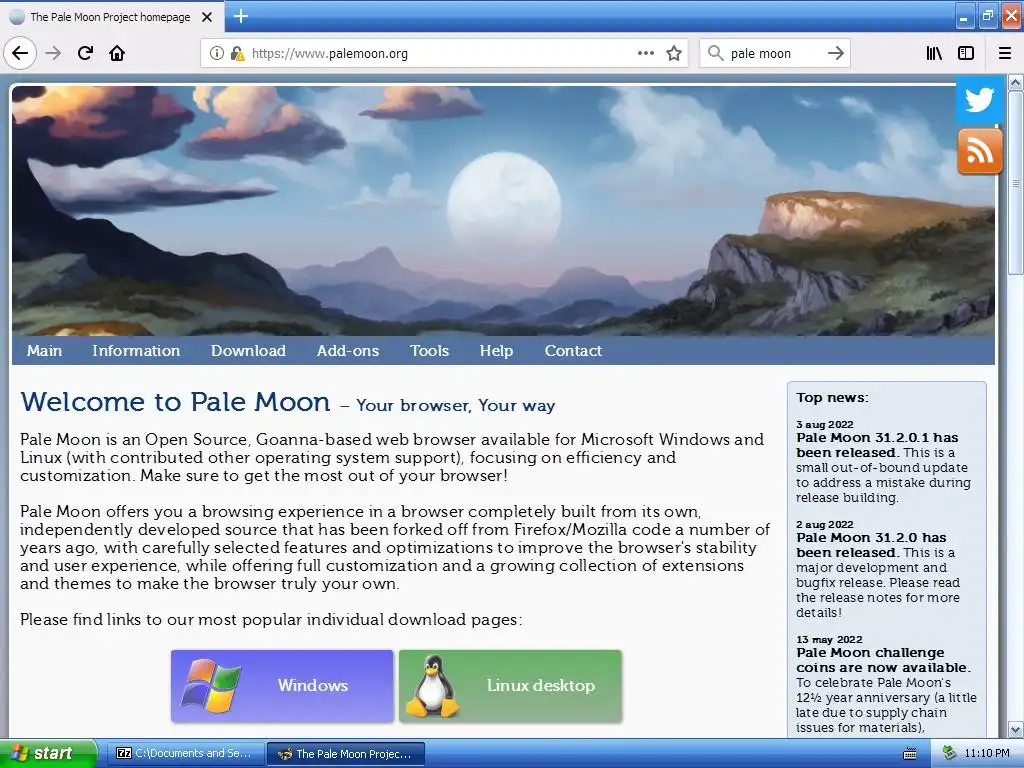The image size is (1024, 768).
Task: Open the Main navigation menu item
Action: click(44, 351)
